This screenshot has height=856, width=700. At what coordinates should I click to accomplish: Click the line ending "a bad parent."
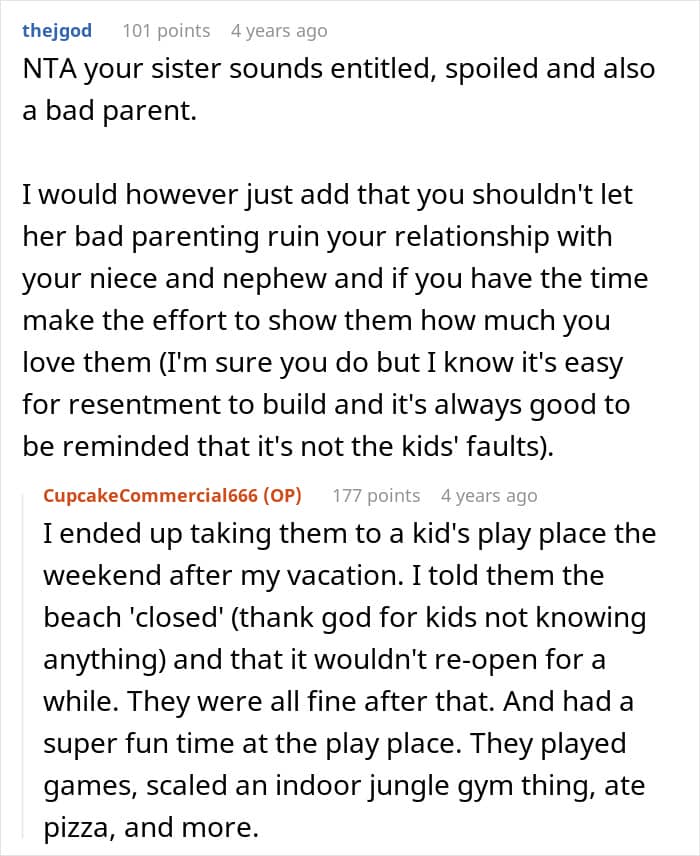109,111
